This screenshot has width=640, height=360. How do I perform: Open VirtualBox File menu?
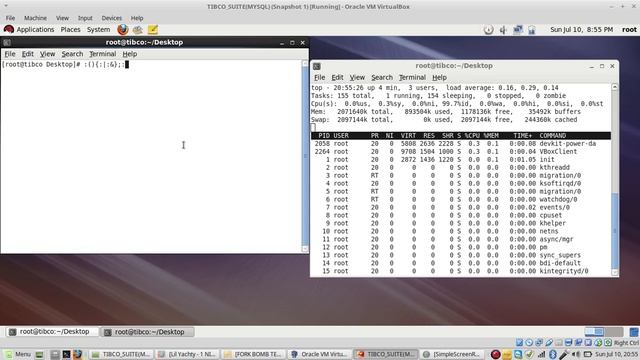(x=10, y=18)
